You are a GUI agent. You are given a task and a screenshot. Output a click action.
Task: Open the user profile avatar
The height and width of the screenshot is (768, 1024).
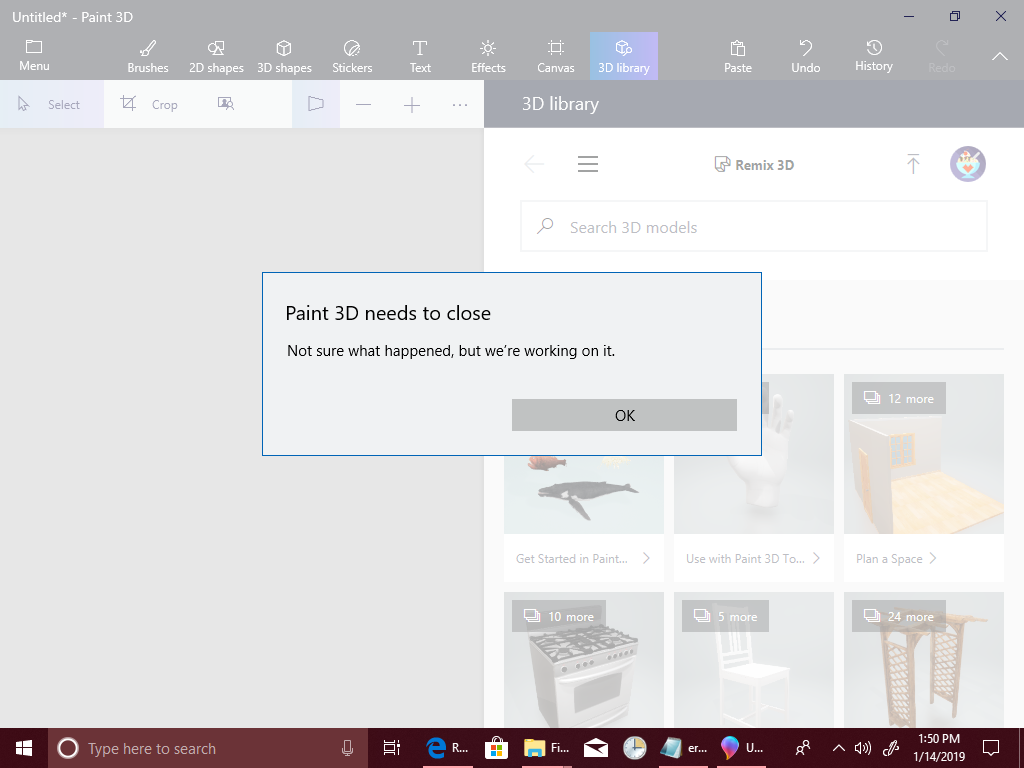coord(967,164)
